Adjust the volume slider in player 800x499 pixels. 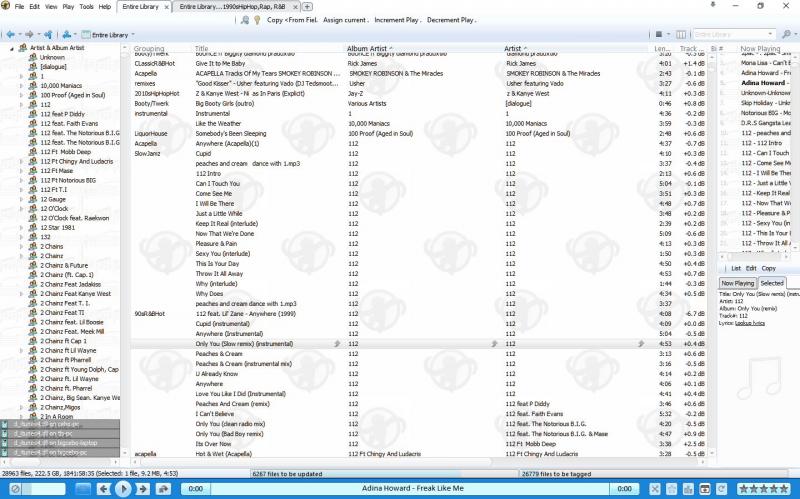(x=44, y=489)
